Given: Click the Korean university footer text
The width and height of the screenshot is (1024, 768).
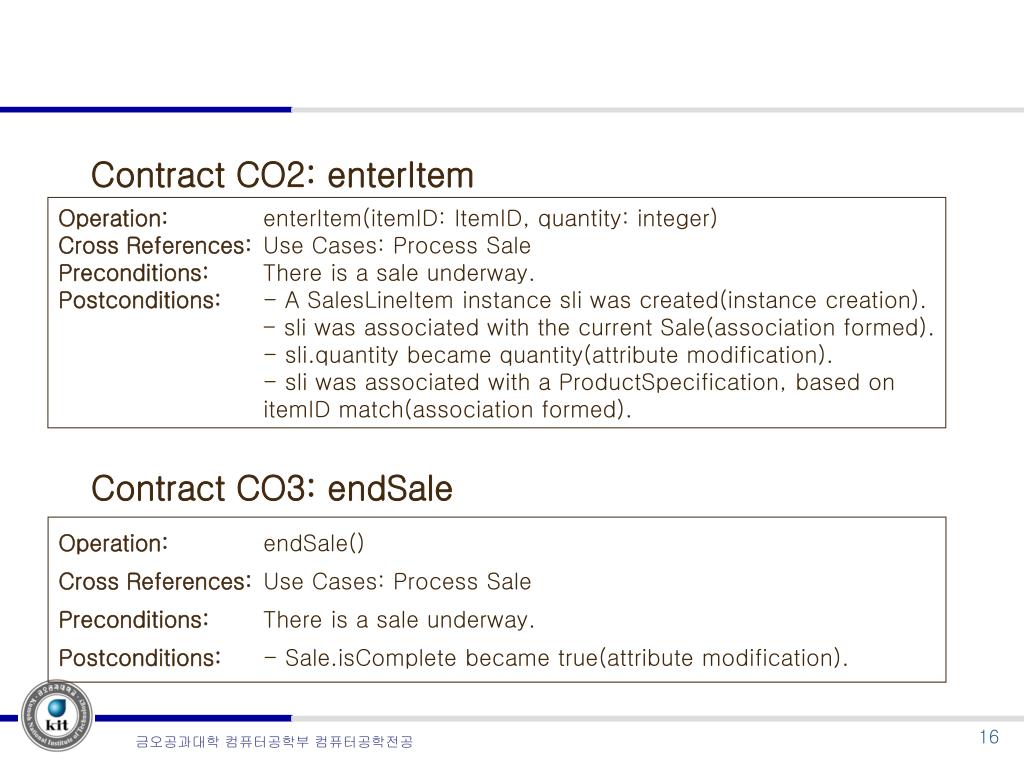Looking at the screenshot, I should (x=274, y=741).
